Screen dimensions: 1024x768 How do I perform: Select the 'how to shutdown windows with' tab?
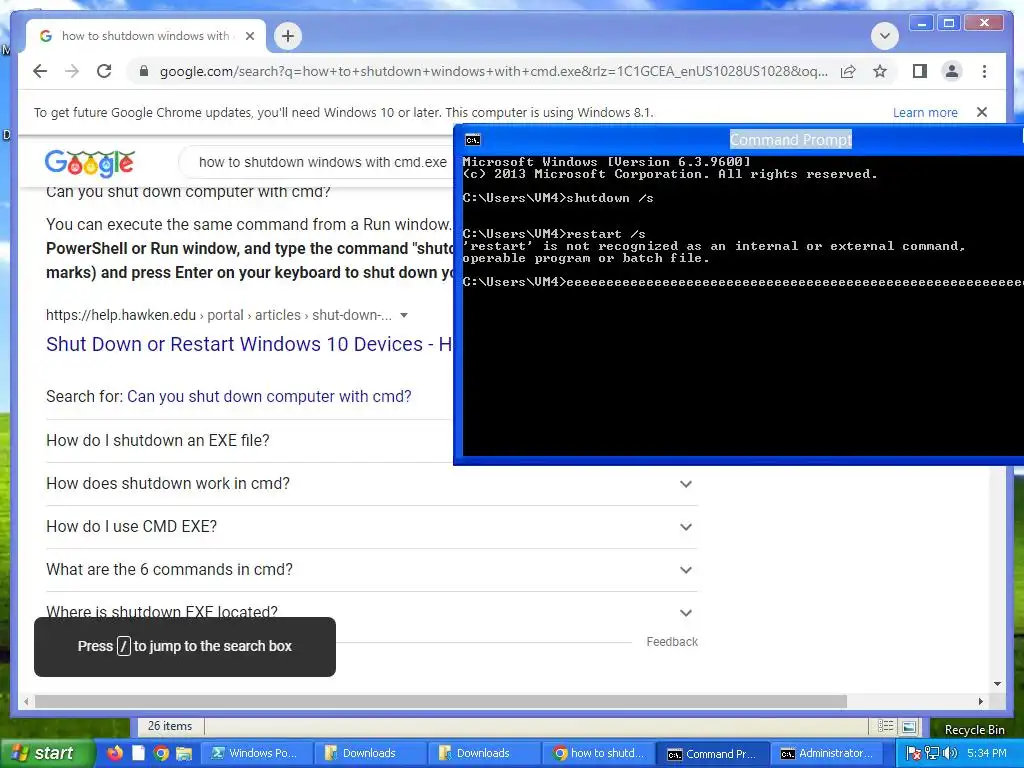click(146, 36)
